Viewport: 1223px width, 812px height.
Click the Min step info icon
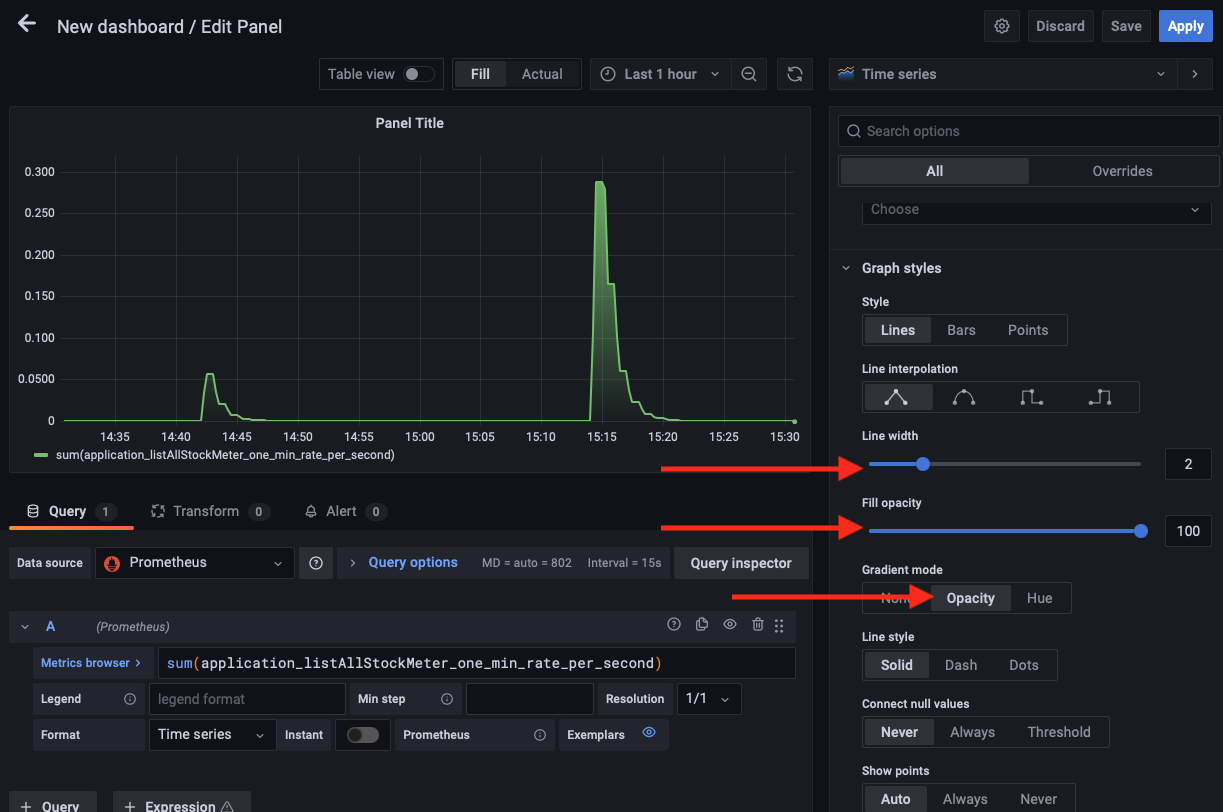447,699
